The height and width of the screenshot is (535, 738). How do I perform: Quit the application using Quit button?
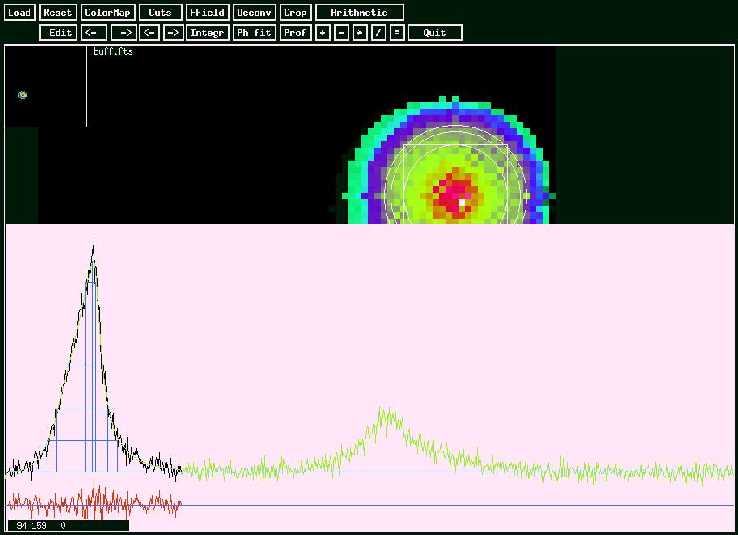435,33
